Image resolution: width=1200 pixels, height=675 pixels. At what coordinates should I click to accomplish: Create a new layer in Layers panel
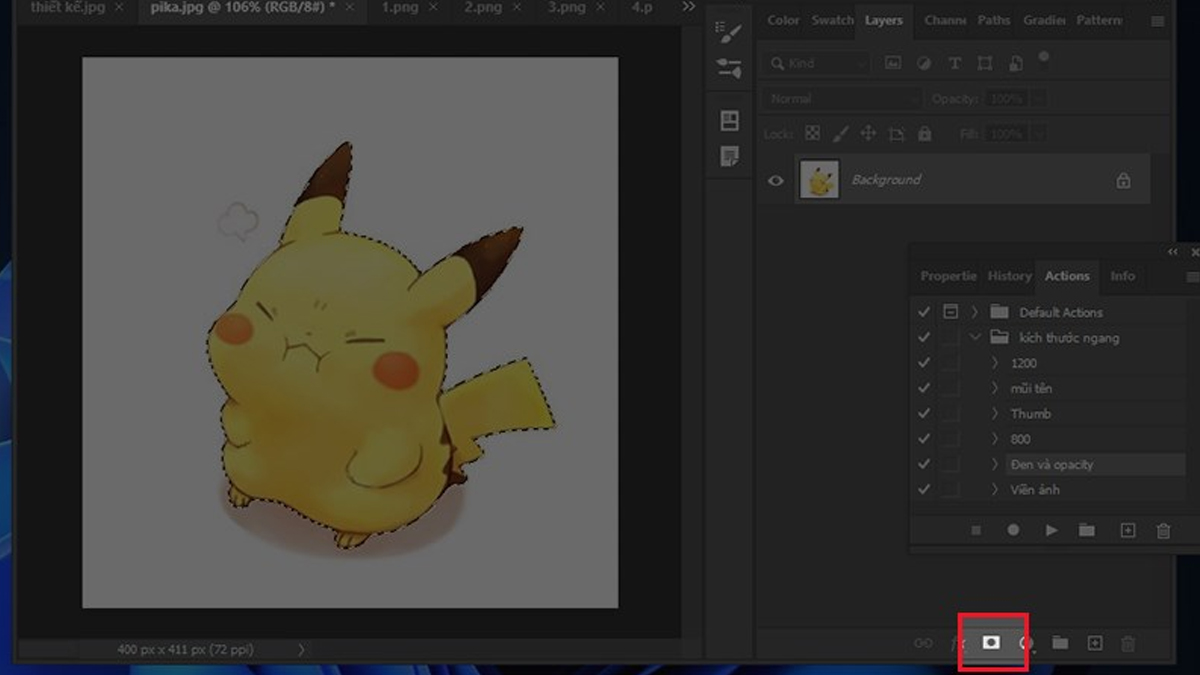(x=1094, y=643)
